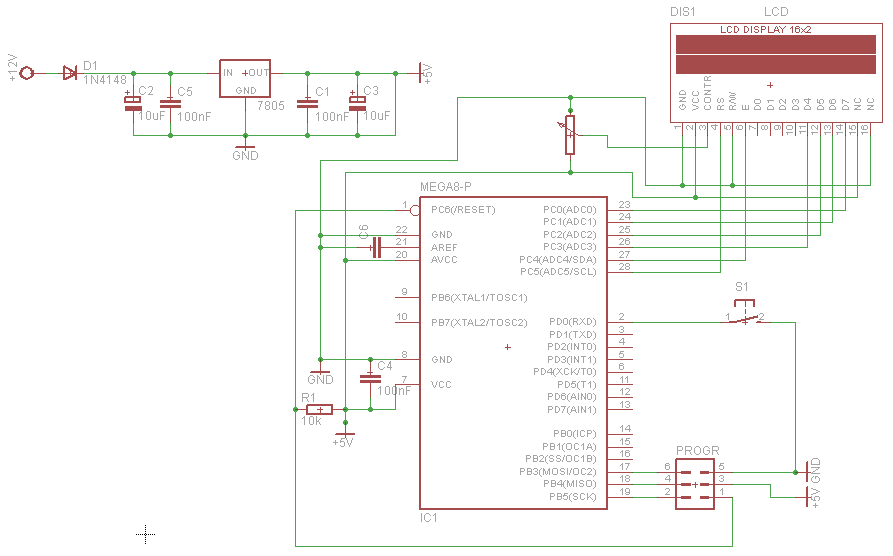Click the PB4(MISO) pin label
The height and width of the screenshot is (556, 893).
(x=570, y=484)
